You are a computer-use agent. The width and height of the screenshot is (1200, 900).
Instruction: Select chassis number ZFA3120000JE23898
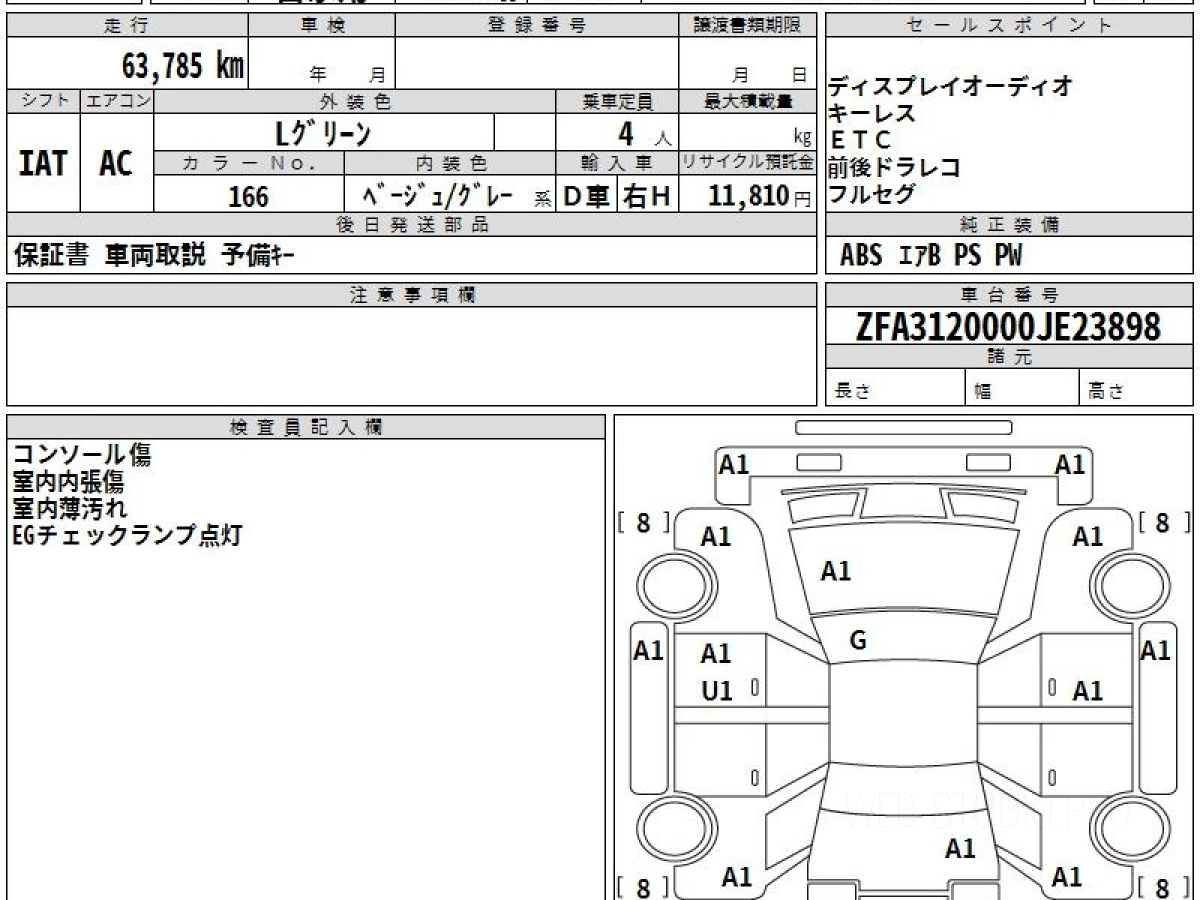(1008, 326)
